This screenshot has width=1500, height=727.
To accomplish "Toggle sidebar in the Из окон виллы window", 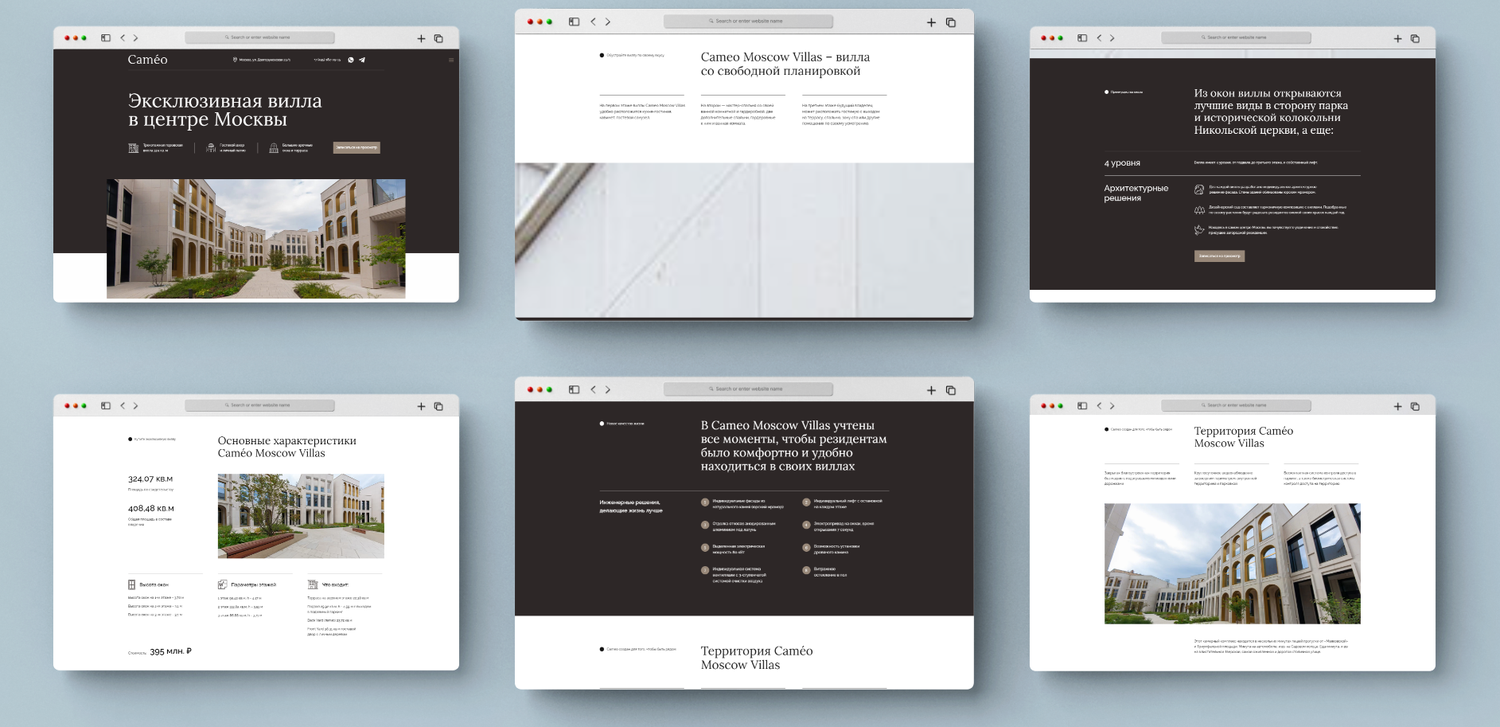I will 1083,38.
